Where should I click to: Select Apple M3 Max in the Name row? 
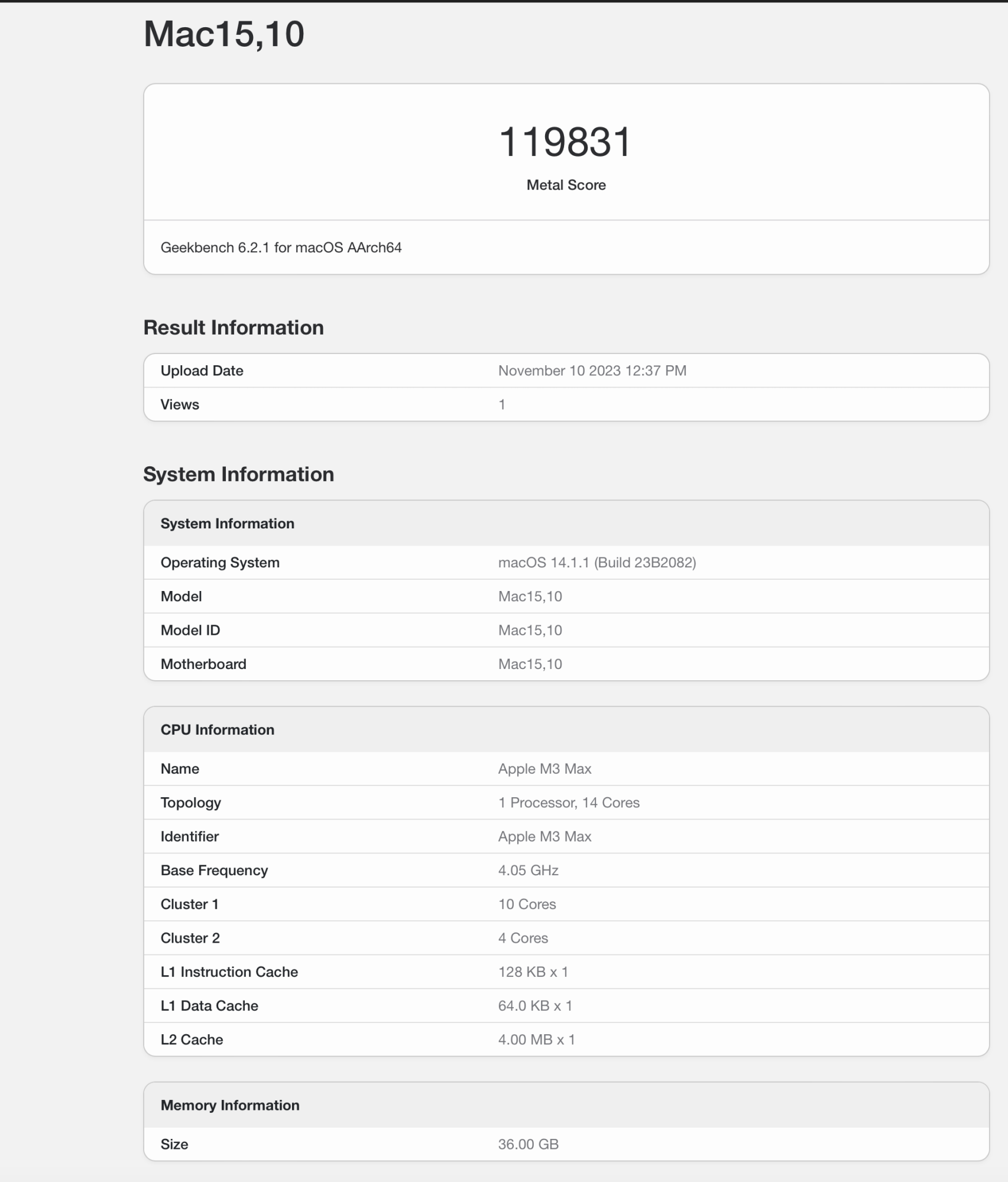[x=544, y=769]
